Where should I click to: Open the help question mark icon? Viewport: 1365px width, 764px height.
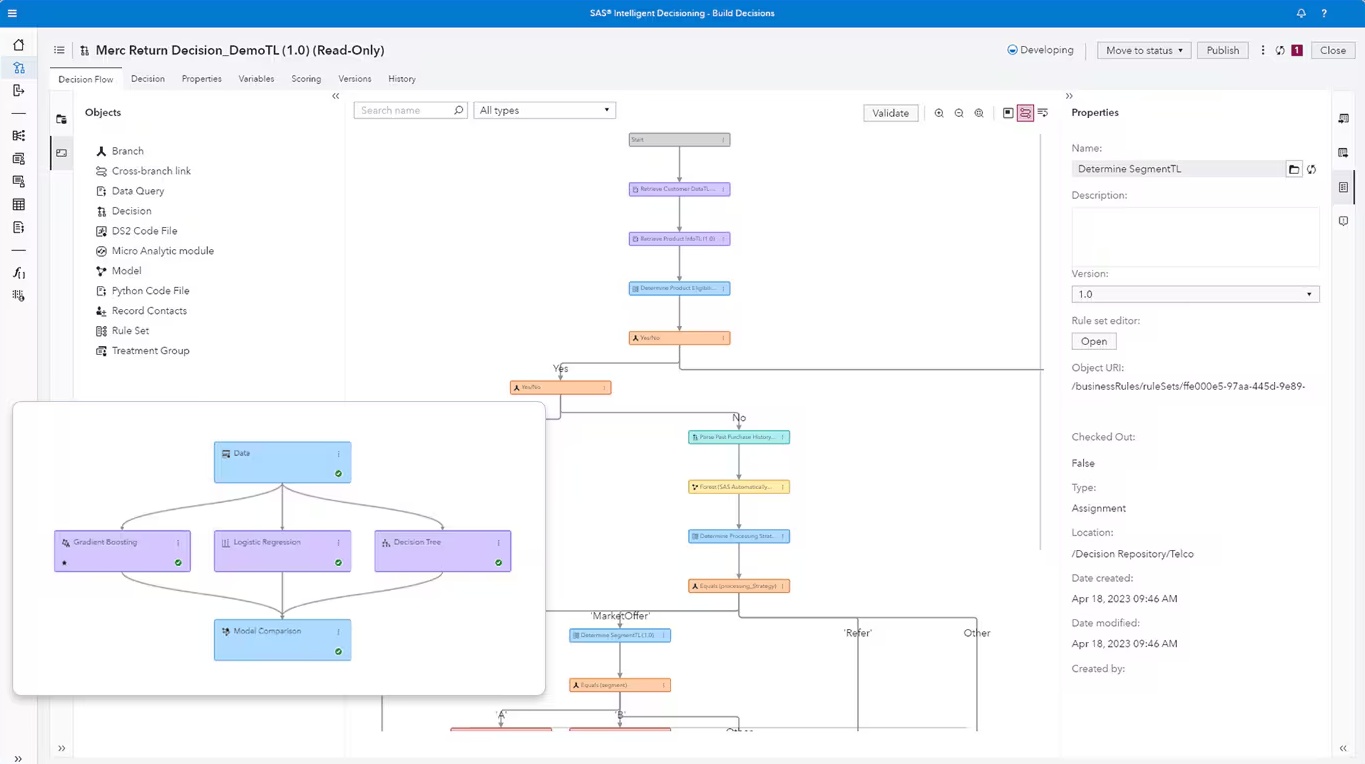pos(1324,13)
